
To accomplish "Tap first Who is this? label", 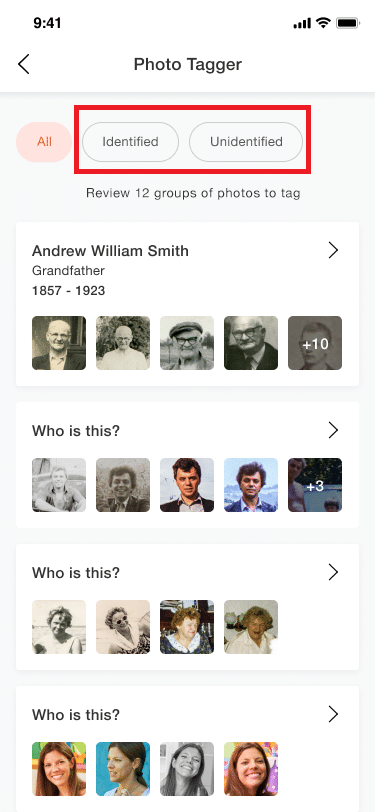I will 76,431.
